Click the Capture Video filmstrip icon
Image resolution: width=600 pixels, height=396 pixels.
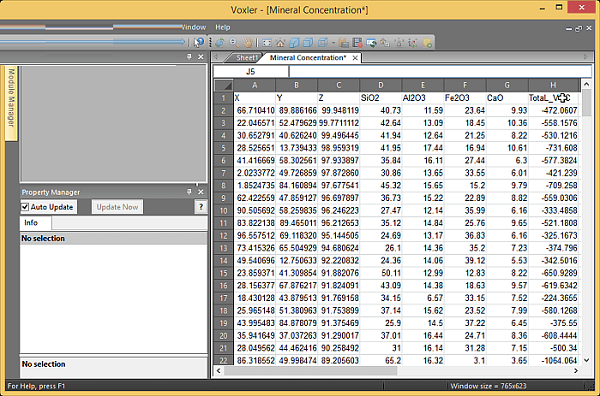coord(357,43)
